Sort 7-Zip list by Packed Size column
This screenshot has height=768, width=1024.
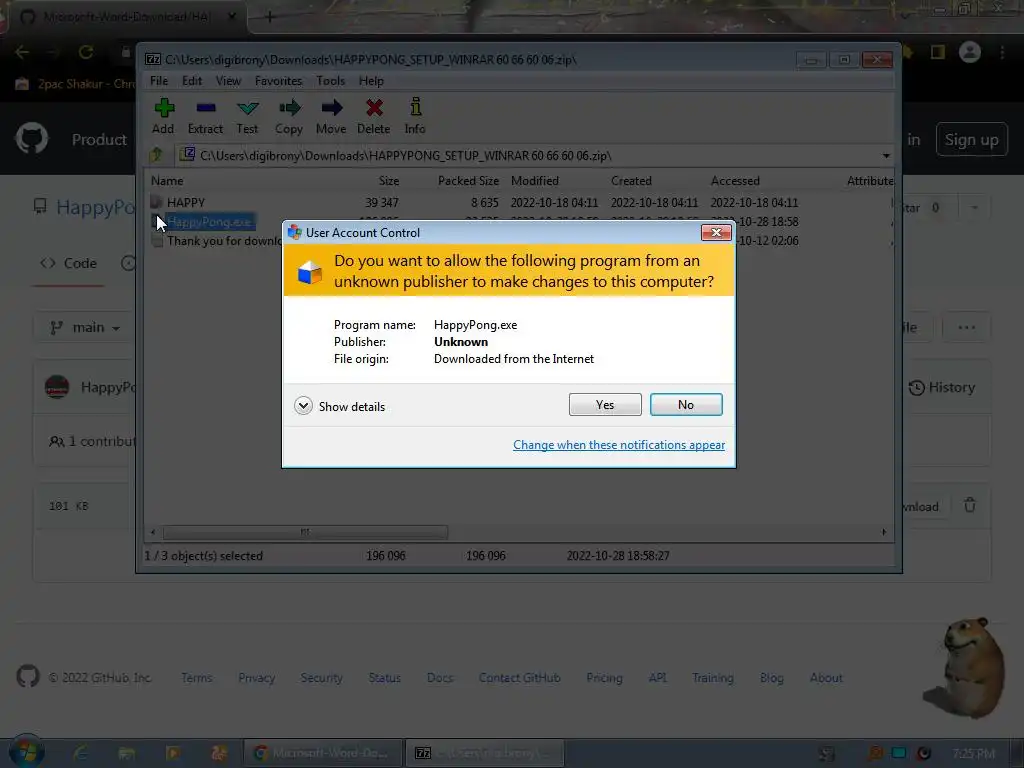coord(468,181)
